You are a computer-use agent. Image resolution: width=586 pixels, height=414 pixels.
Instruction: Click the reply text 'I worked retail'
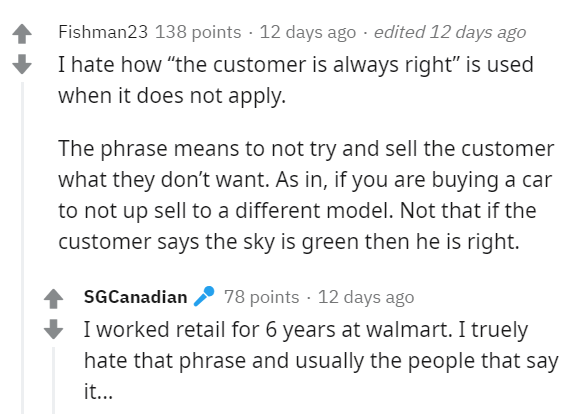pos(321,360)
